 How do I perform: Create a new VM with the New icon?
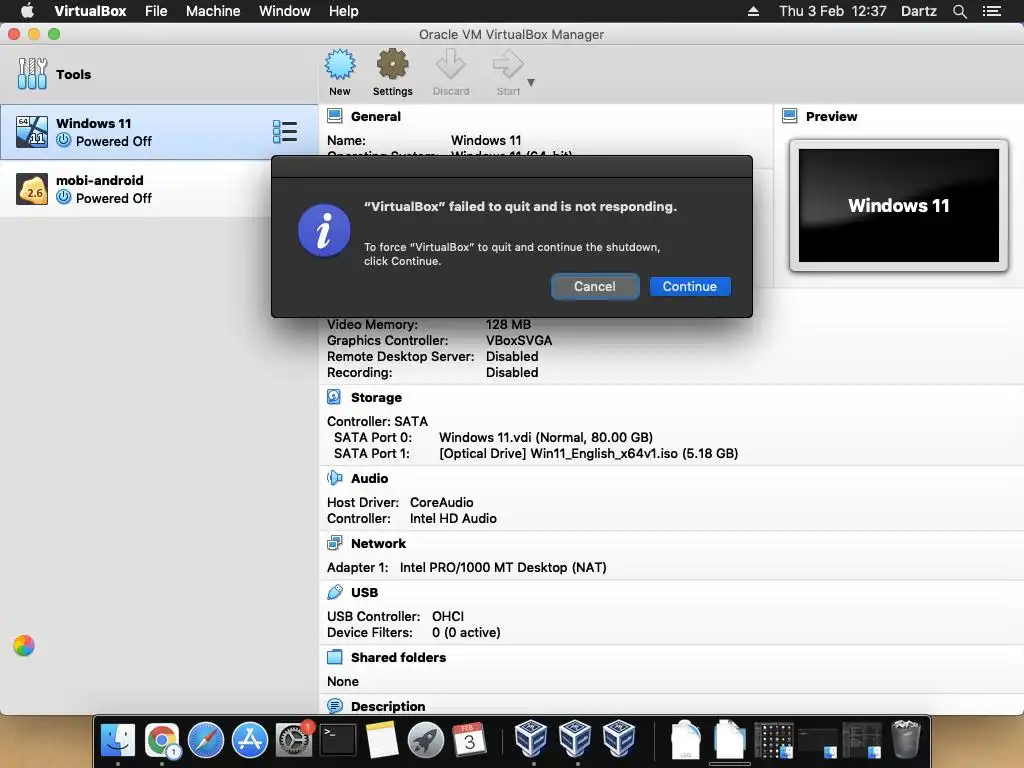340,73
